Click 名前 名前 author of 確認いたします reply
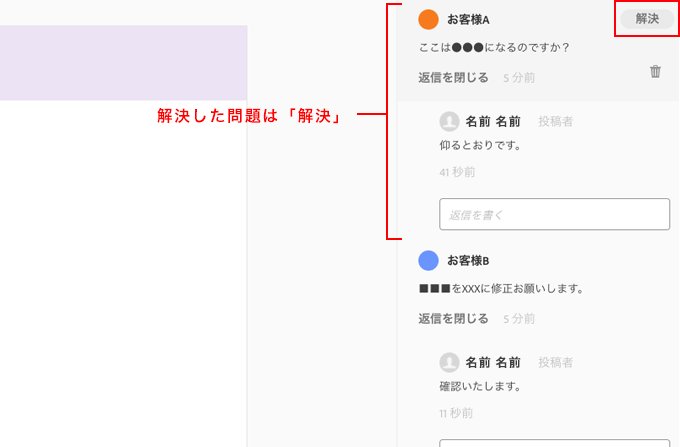 (x=493, y=363)
